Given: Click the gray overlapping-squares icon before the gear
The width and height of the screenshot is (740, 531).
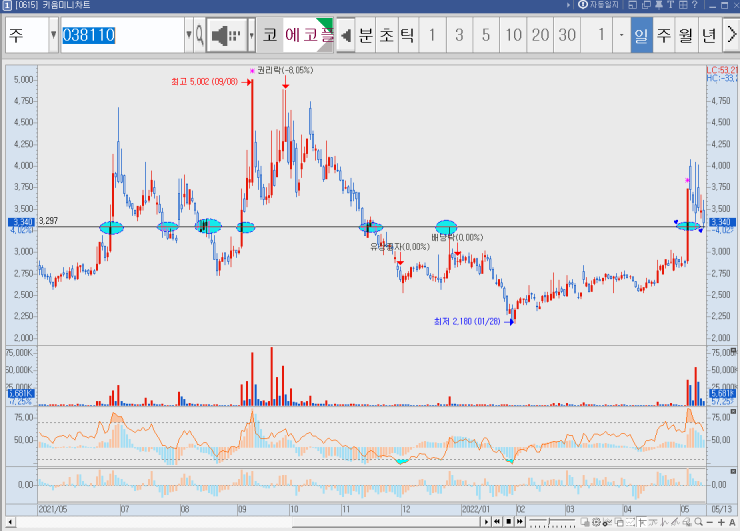Looking at the screenshot, I should coord(585,522).
